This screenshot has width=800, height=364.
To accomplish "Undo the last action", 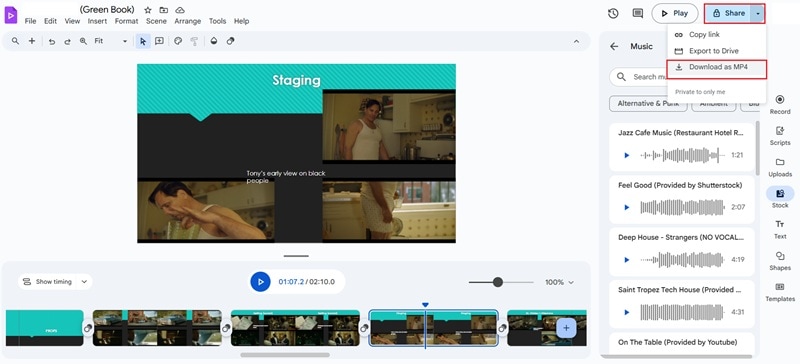I will [x=52, y=41].
